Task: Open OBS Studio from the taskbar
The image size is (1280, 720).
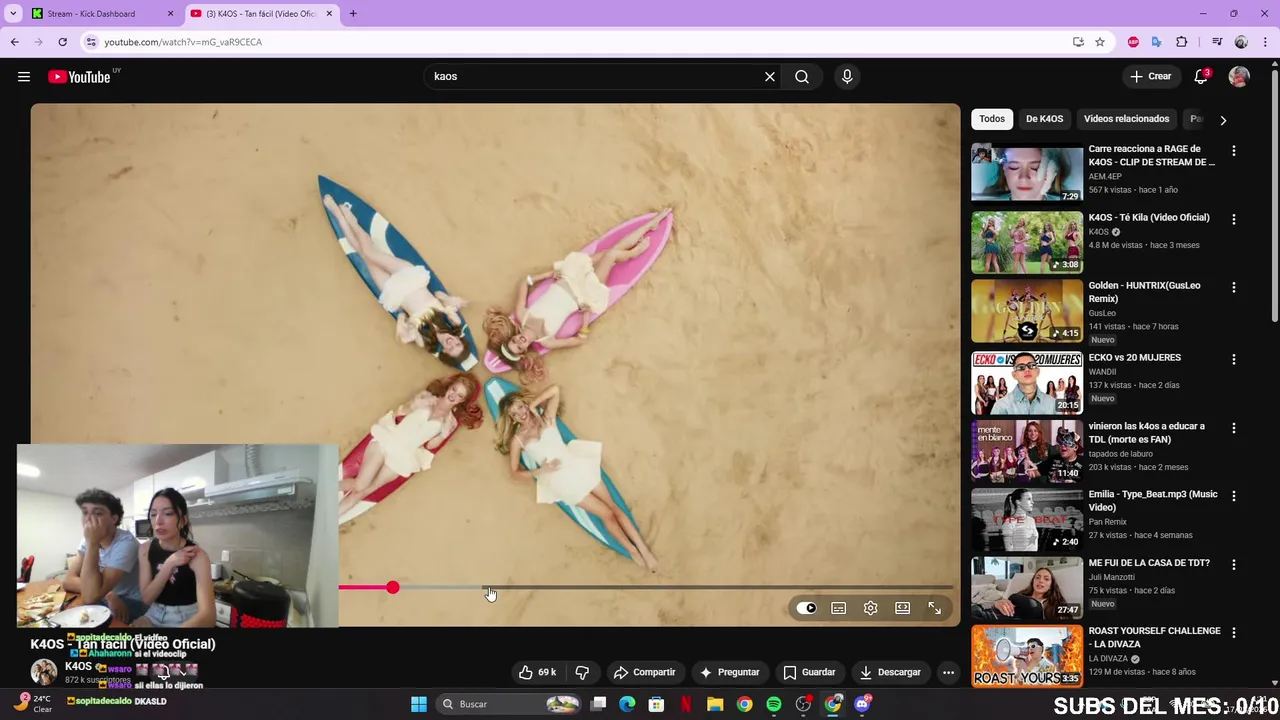Action: (x=803, y=704)
